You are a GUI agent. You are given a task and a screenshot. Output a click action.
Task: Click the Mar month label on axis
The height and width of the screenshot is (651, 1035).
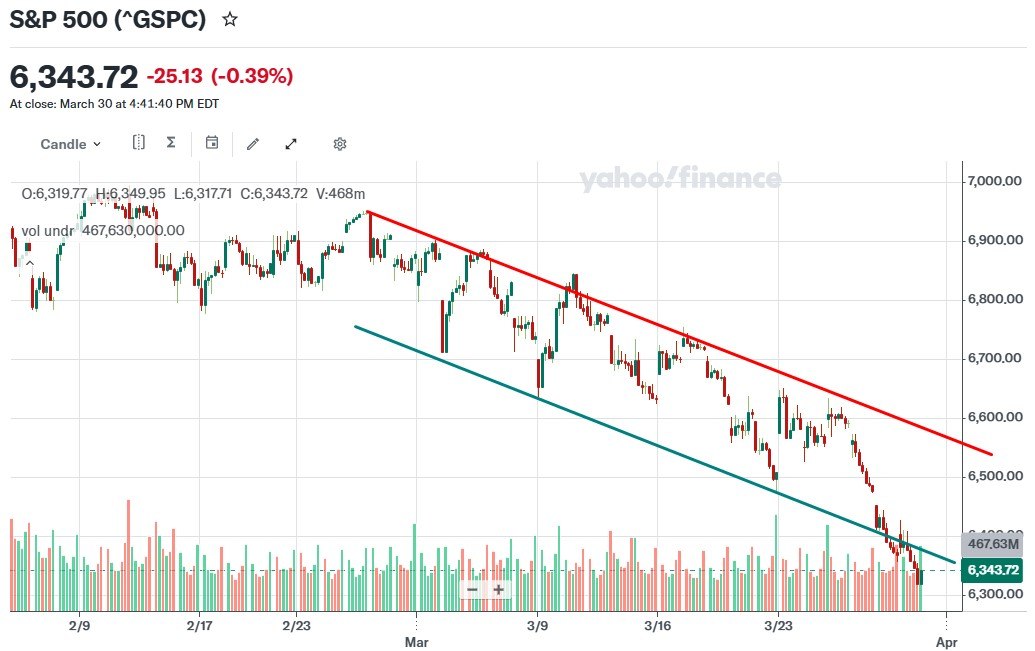coord(415,641)
